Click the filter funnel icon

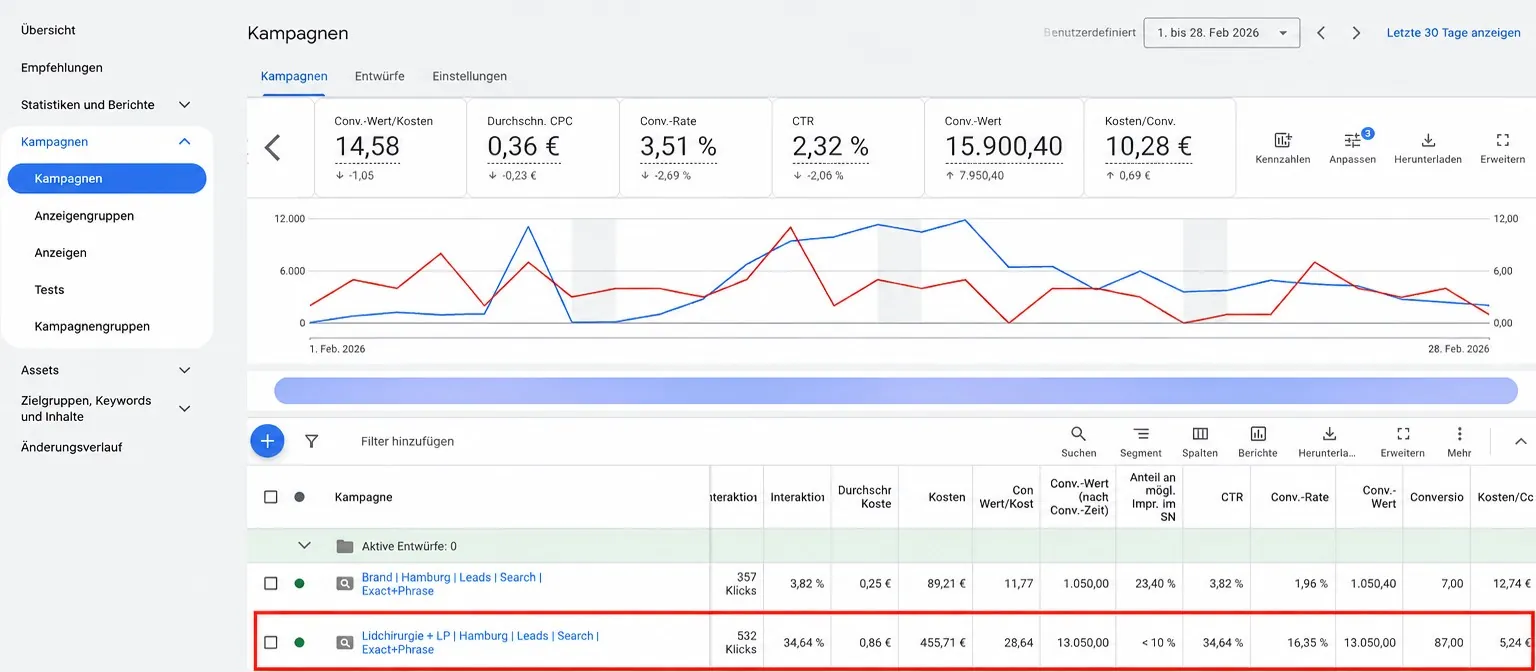311,440
